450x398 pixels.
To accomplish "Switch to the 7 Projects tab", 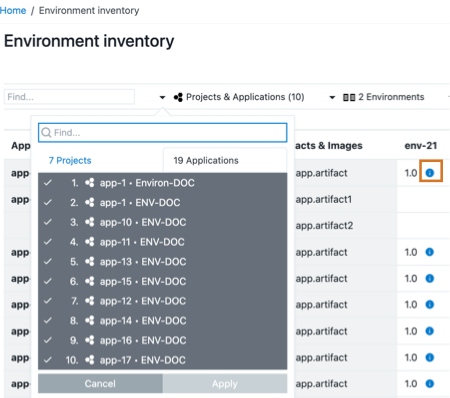I will 70,161.
